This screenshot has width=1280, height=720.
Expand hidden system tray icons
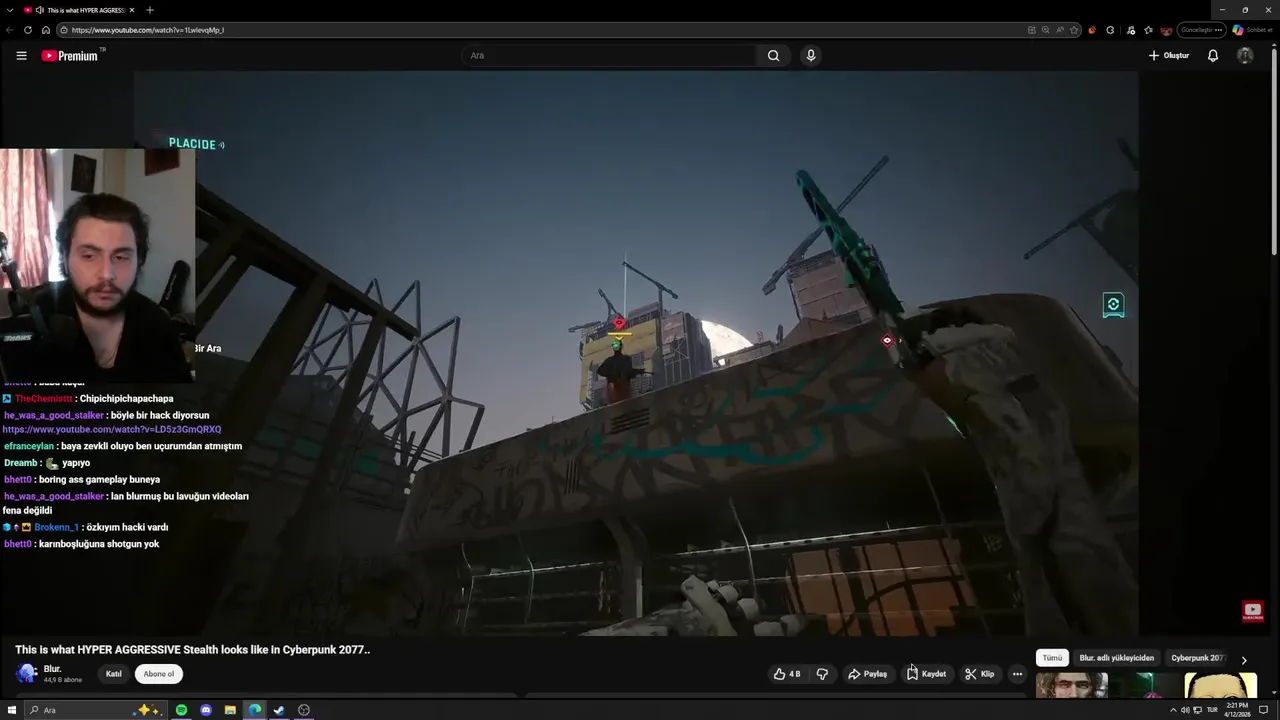tap(1173, 710)
